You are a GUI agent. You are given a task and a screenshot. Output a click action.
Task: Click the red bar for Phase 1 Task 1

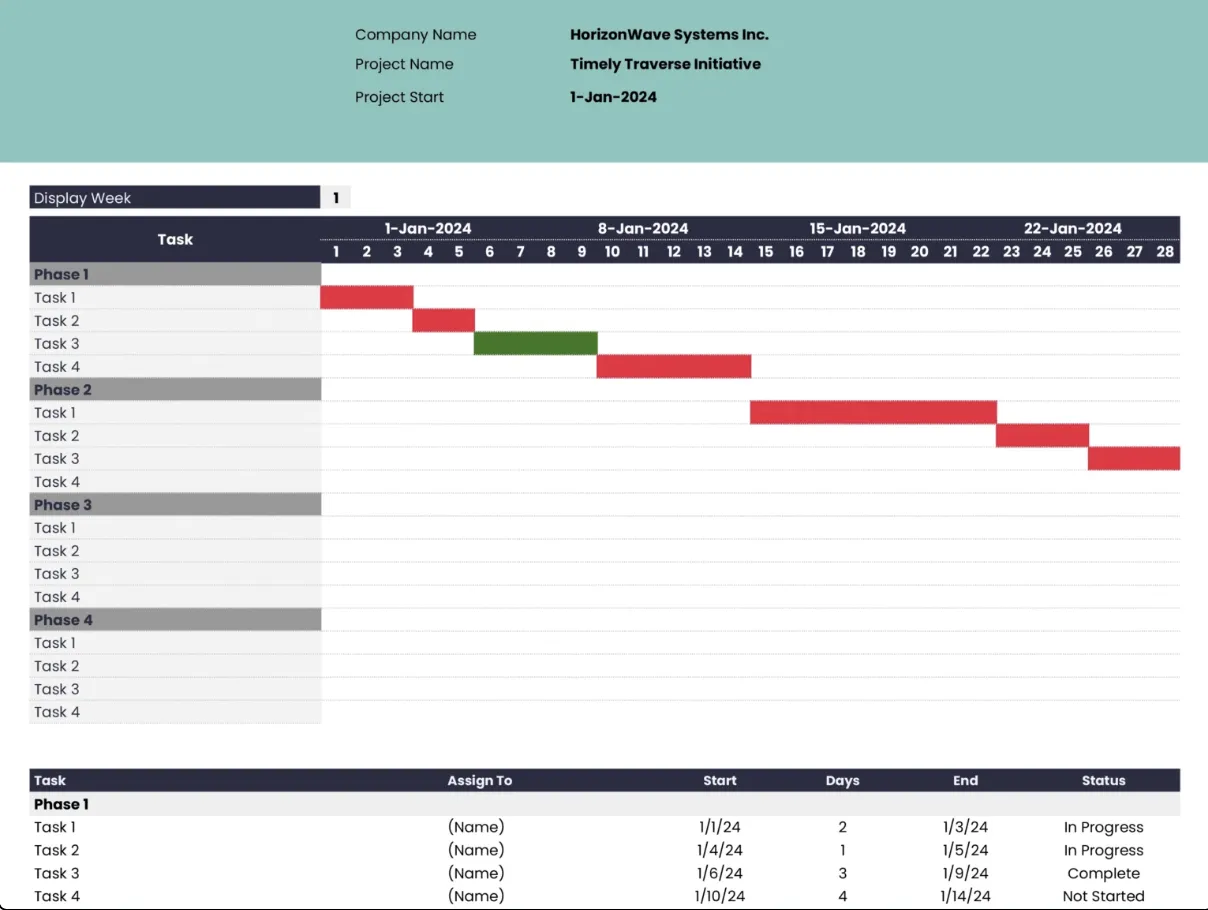[x=367, y=297]
